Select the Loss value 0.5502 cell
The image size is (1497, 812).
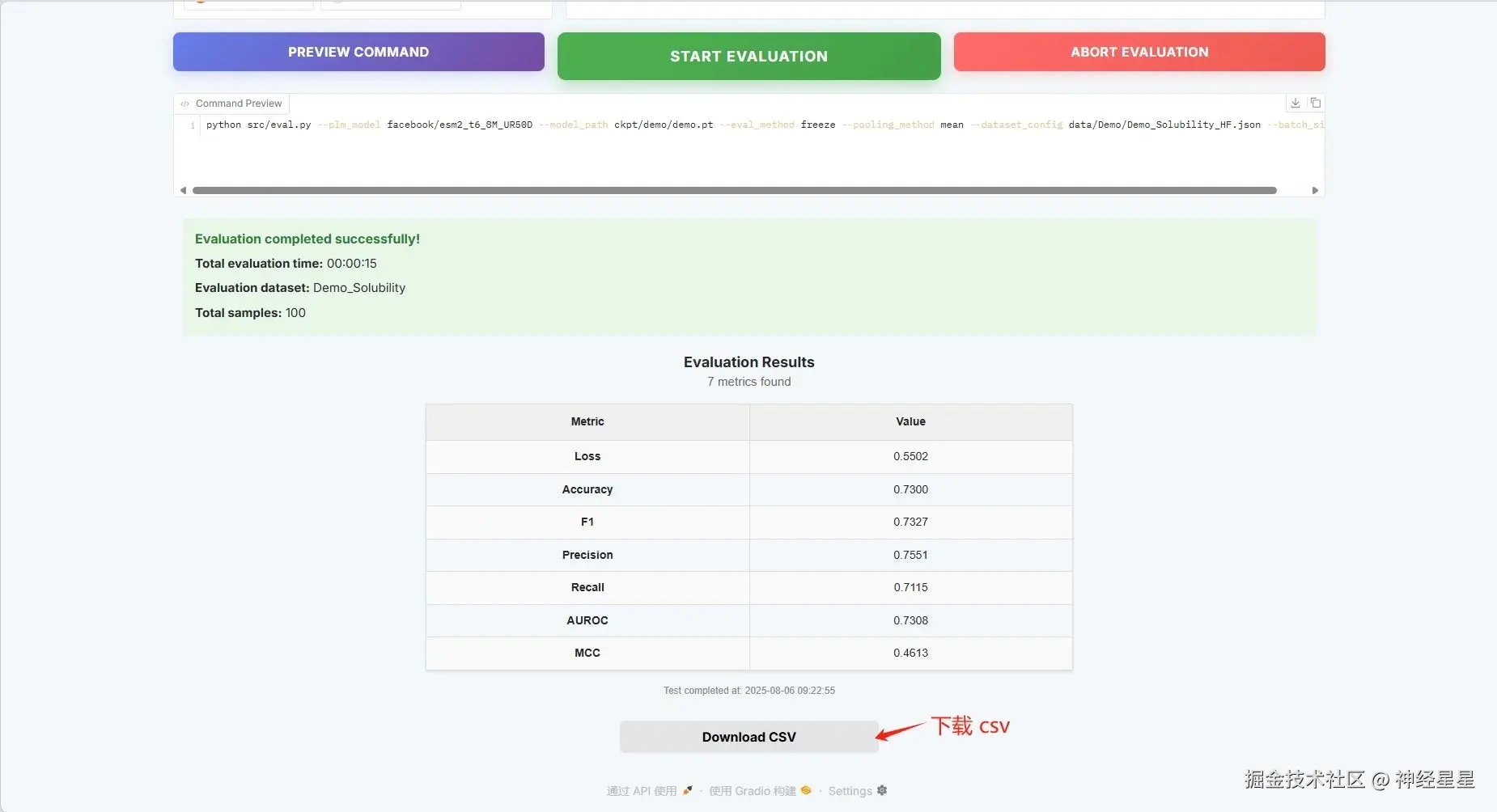coord(910,456)
